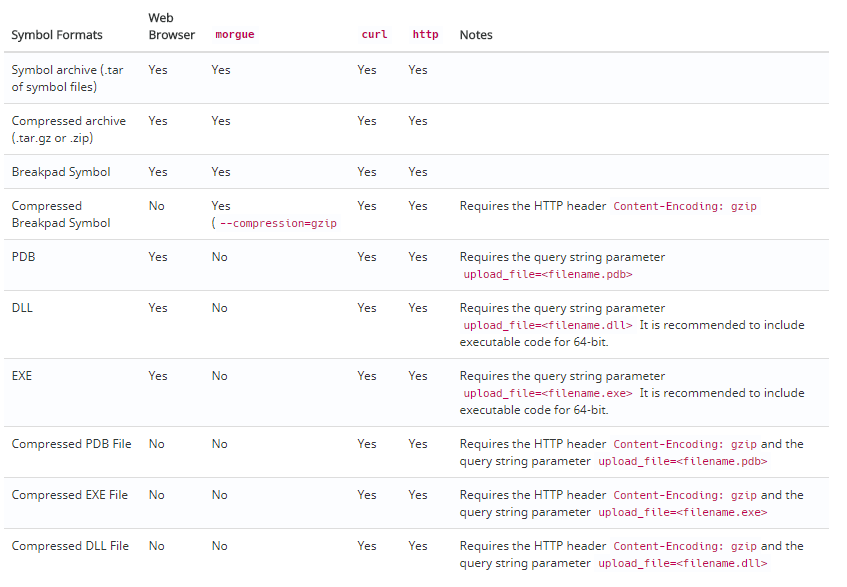847x587 pixels.
Task: Click the Web Browser column header
Action: [x=171, y=26]
